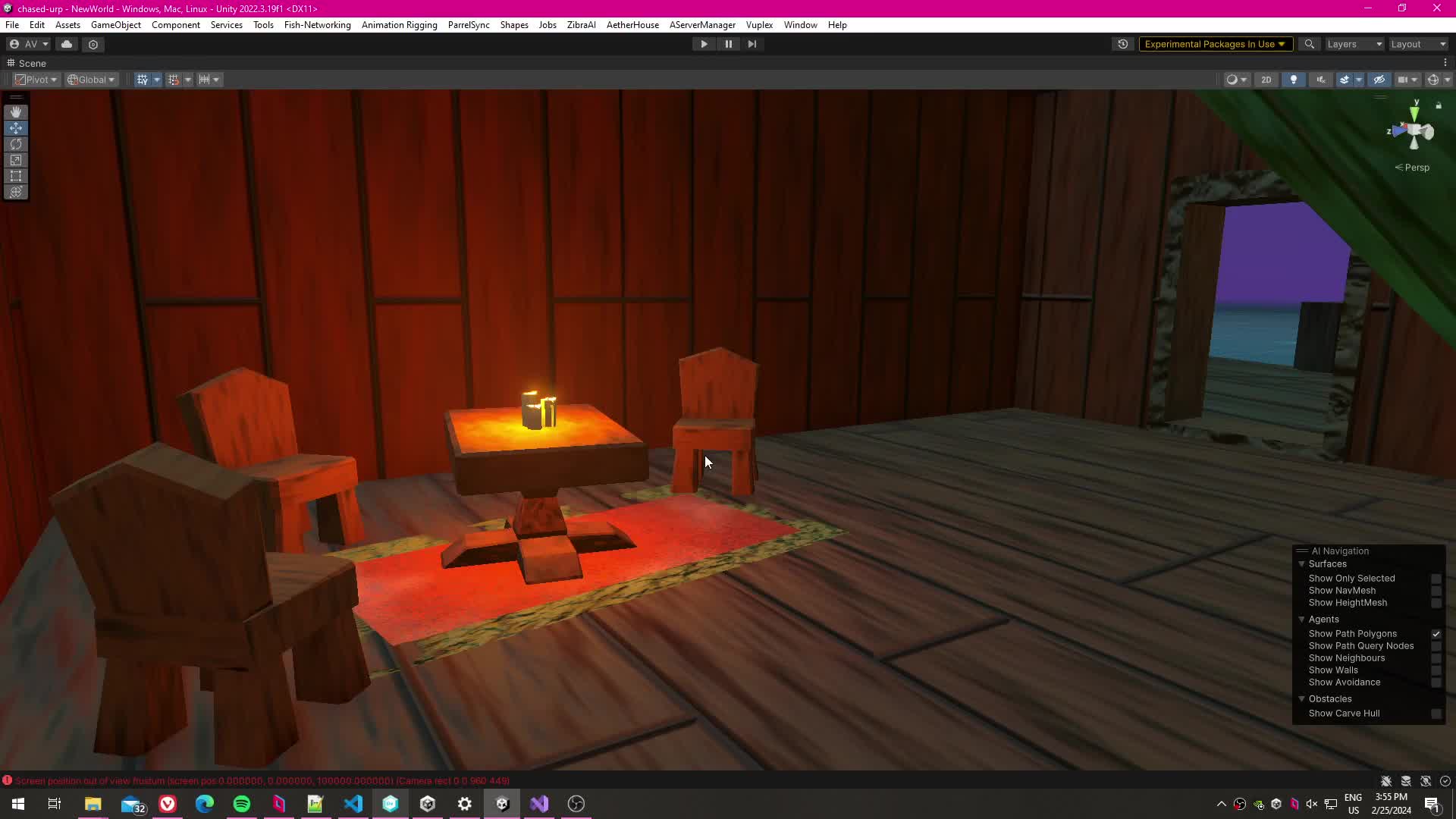Viewport: 1456px width, 819px height.
Task: Collapse the Agents section
Action: click(x=1302, y=620)
